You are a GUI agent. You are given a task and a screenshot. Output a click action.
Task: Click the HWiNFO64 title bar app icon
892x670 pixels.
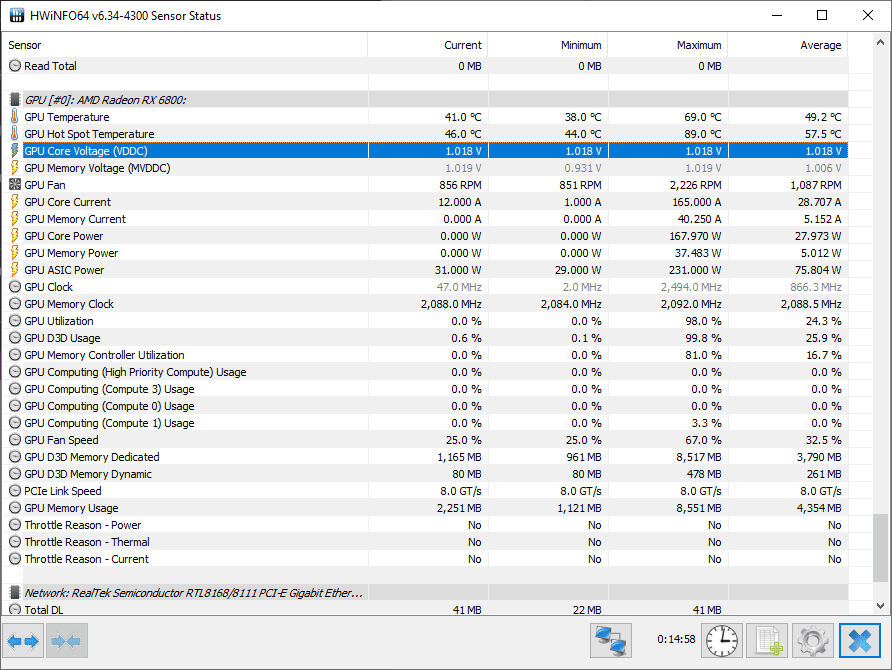(x=17, y=15)
